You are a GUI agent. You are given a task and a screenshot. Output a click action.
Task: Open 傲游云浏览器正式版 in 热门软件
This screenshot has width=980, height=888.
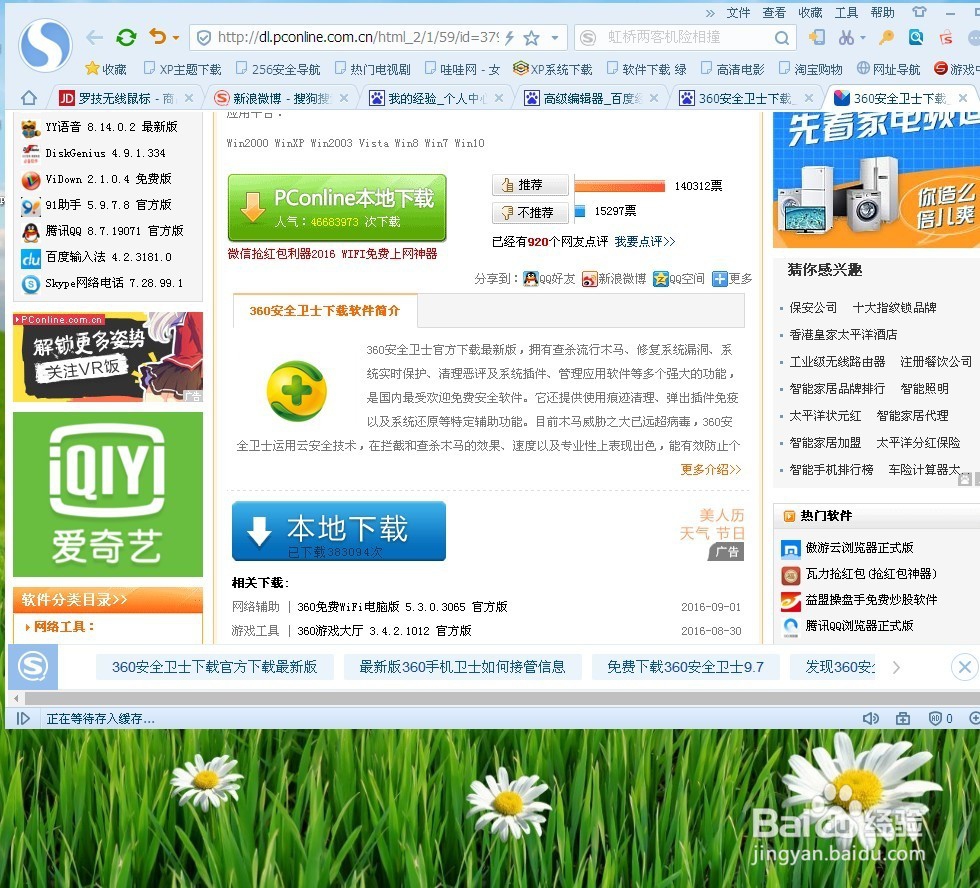click(859, 548)
